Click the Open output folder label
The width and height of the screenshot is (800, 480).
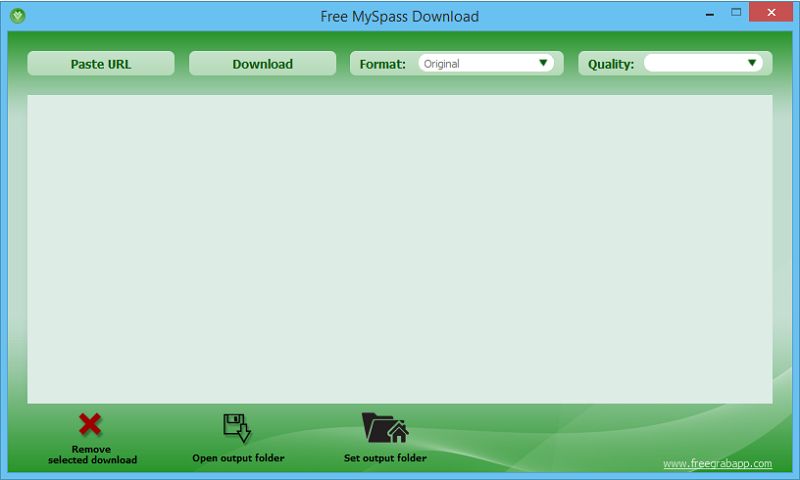(x=238, y=458)
